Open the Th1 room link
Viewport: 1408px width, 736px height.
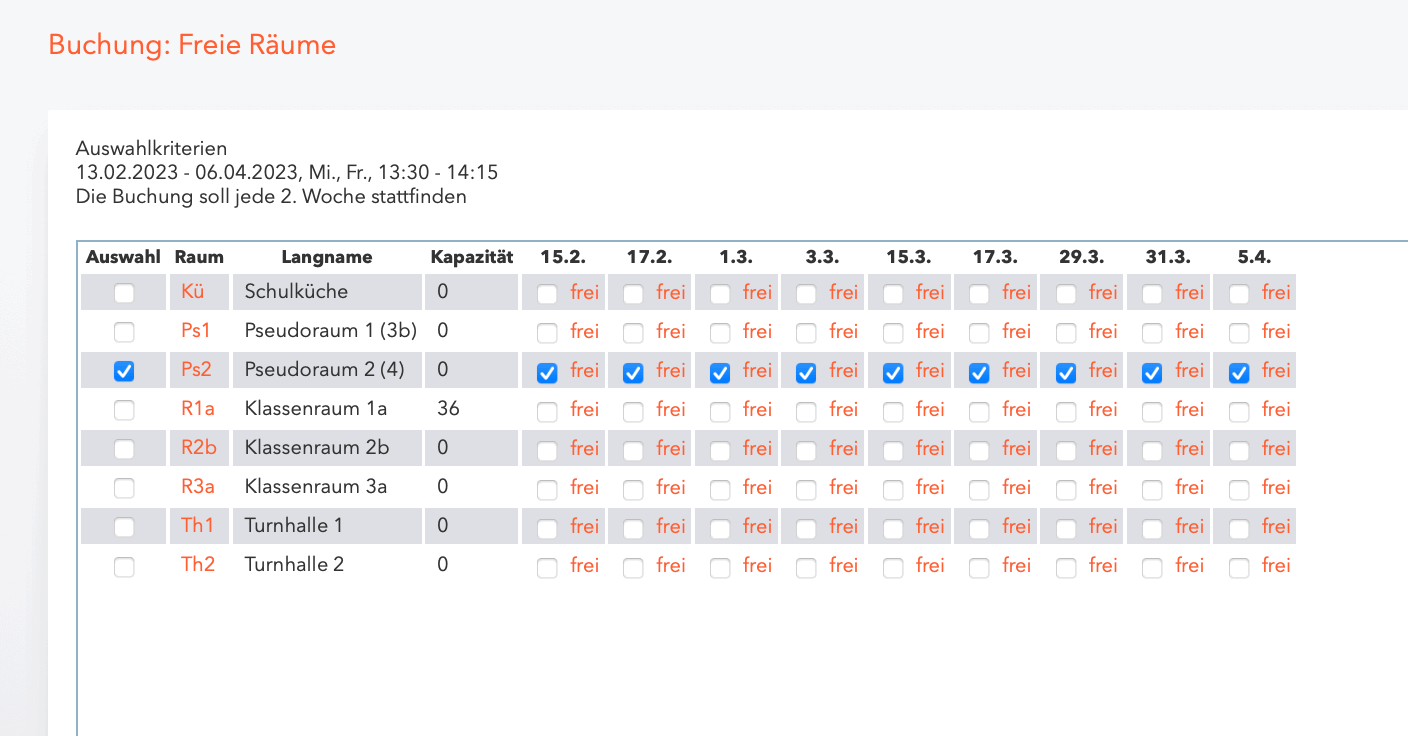tap(198, 525)
